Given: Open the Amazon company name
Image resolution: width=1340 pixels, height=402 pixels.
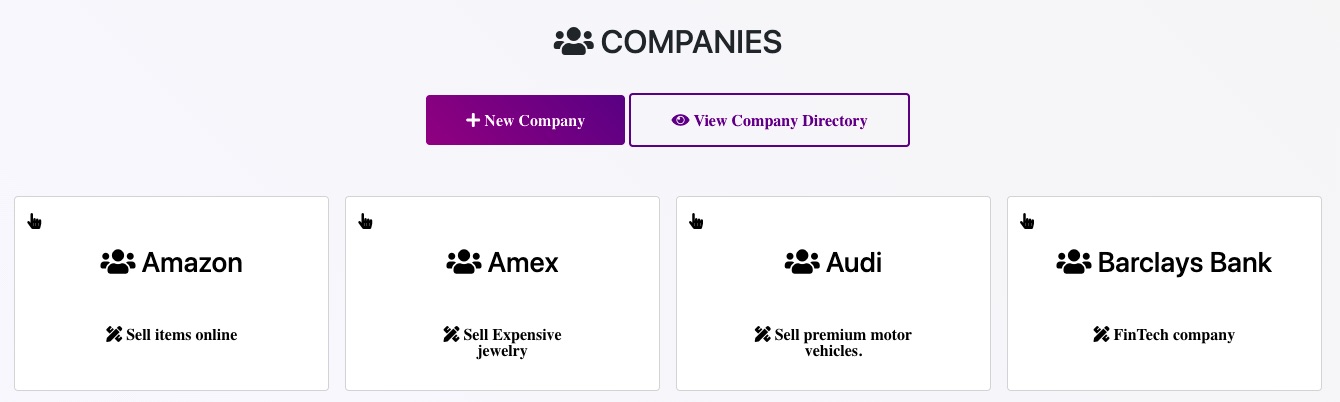Looking at the screenshot, I should (x=192, y=262).
